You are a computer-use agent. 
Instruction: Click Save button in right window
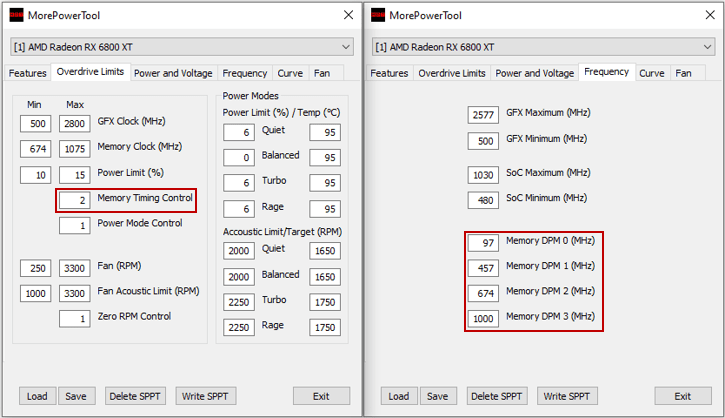pos(438,396)
